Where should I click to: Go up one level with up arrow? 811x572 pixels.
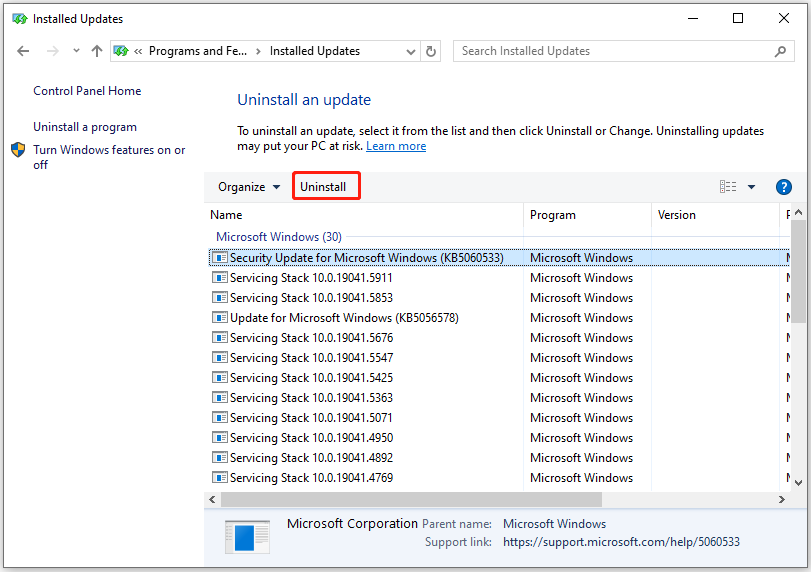coord(97,51)
